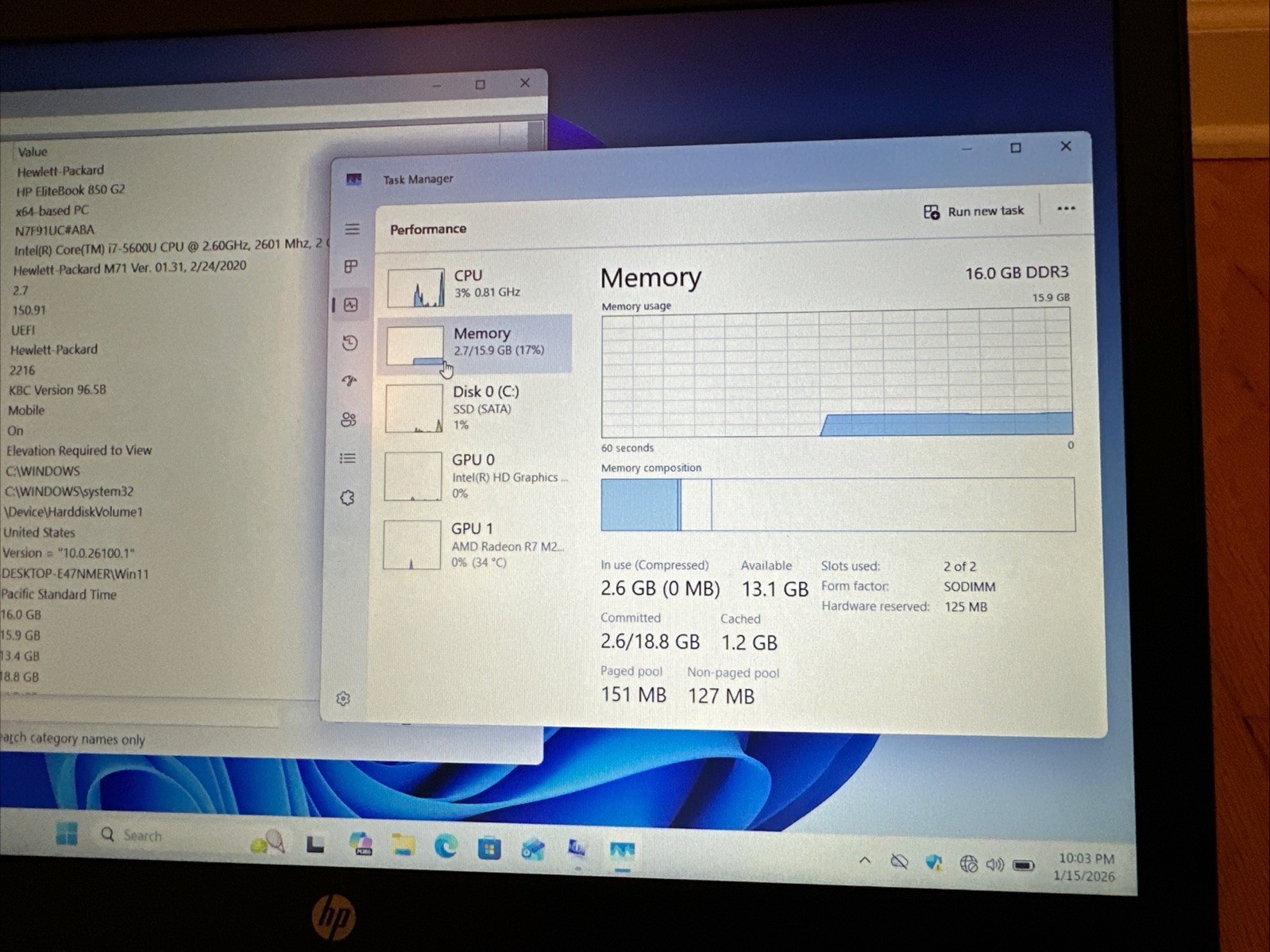Viewport: 1270px width, 952px height.
Task: Click the SODIMM form factor value
Action: (969, 587)
